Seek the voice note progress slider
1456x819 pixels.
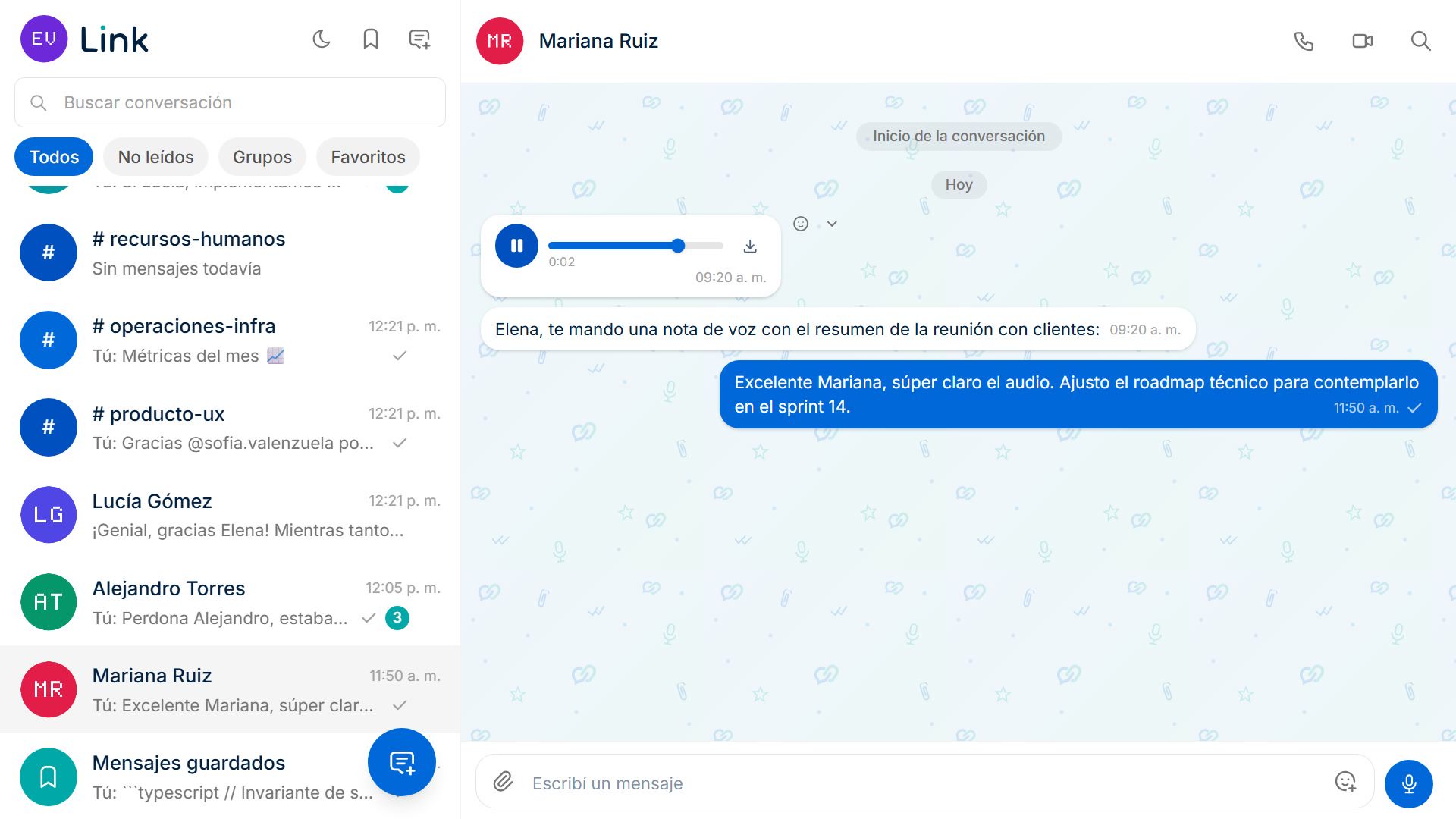point(635,246)
